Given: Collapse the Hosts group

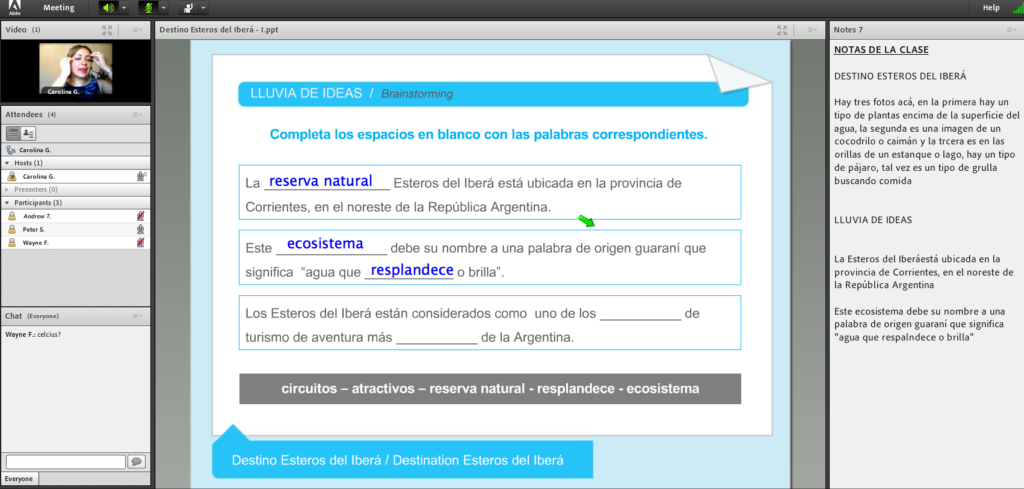Looking at the screenshot, I should coord(8,163).
